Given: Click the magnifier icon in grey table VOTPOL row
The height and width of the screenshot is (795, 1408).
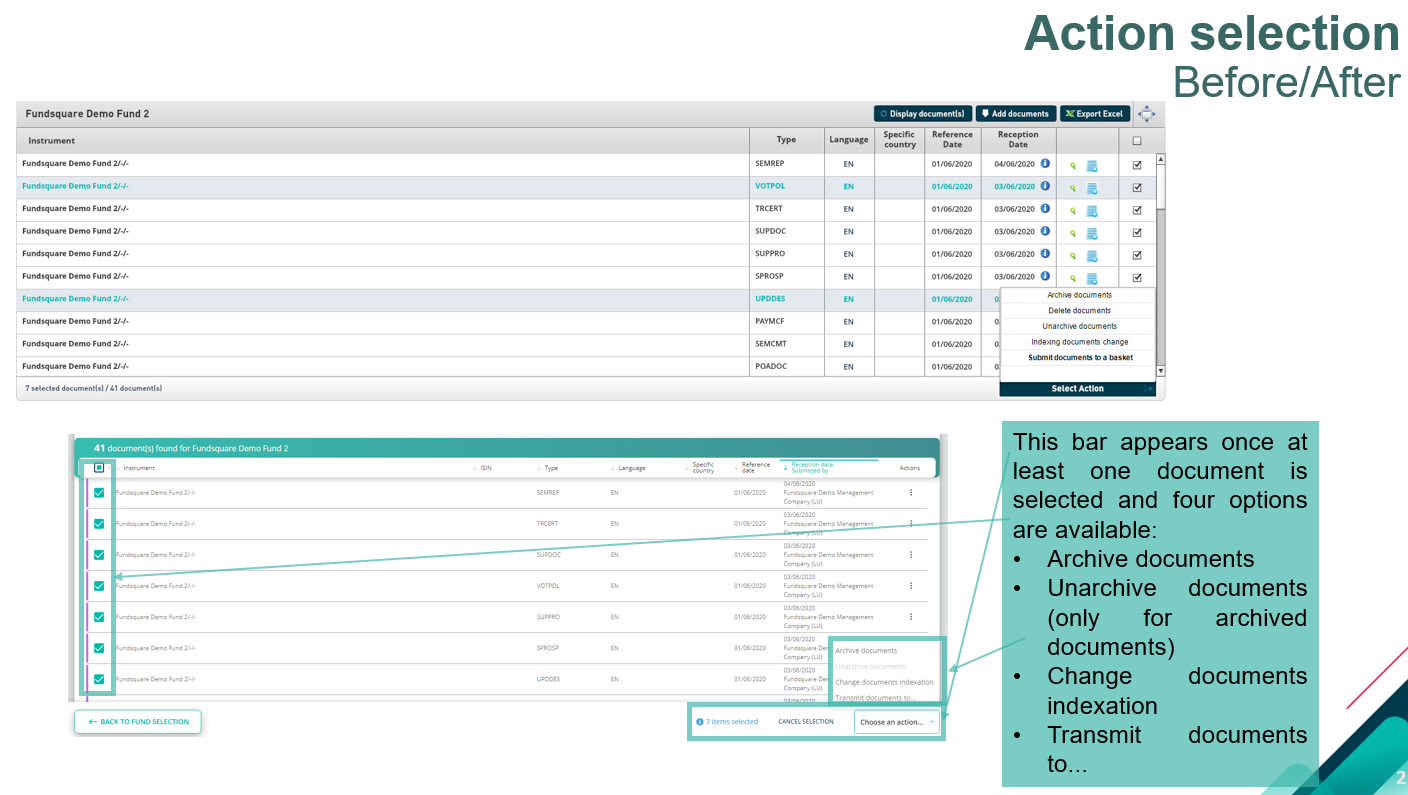Looking at the screenshot, I should pos(1073,188).
